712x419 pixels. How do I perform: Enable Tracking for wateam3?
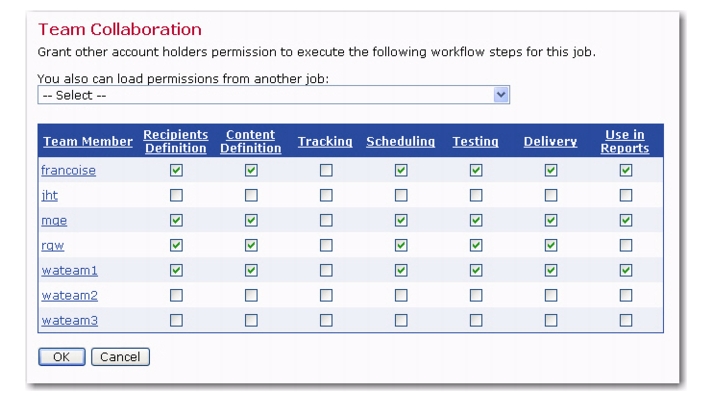pyautogui.click(x=326, y=320)
